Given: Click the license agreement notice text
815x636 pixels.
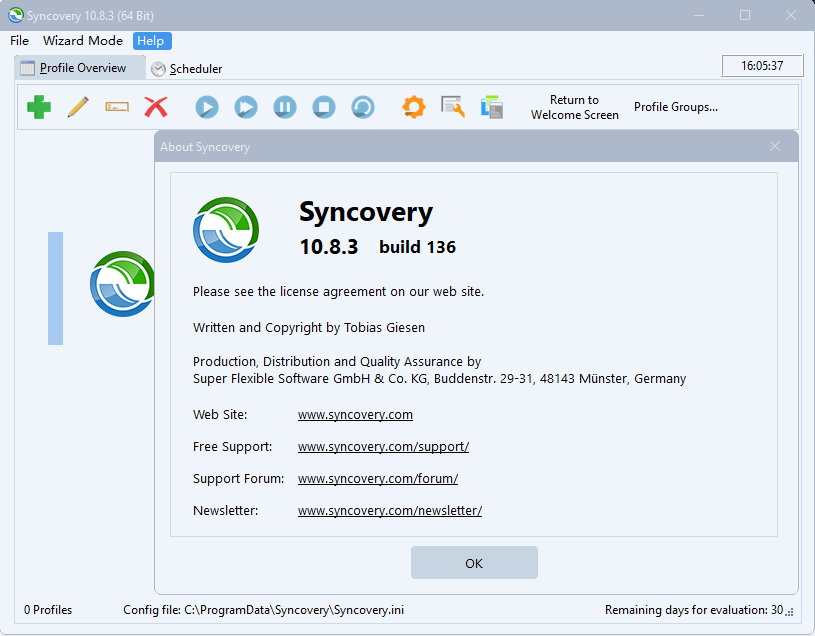Looking at the screenshot, I should click(x=338, y=292).
